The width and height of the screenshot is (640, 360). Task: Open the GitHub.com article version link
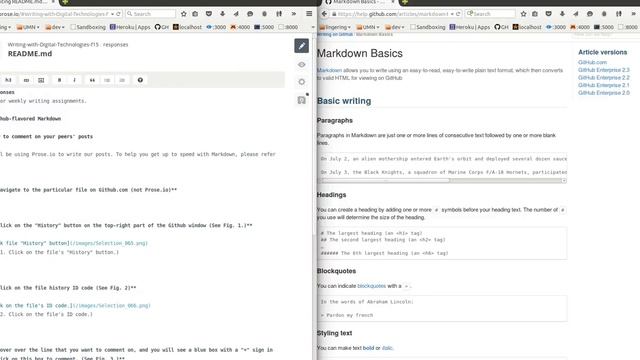pos(592,62)
